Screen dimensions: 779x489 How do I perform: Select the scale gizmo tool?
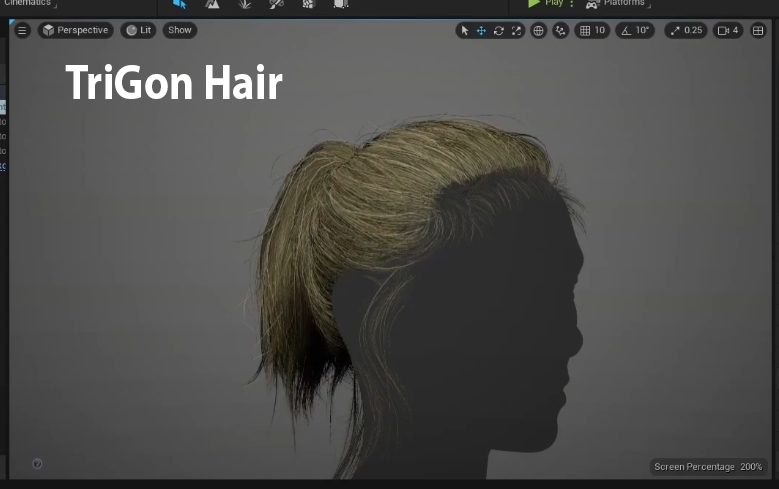516,31
